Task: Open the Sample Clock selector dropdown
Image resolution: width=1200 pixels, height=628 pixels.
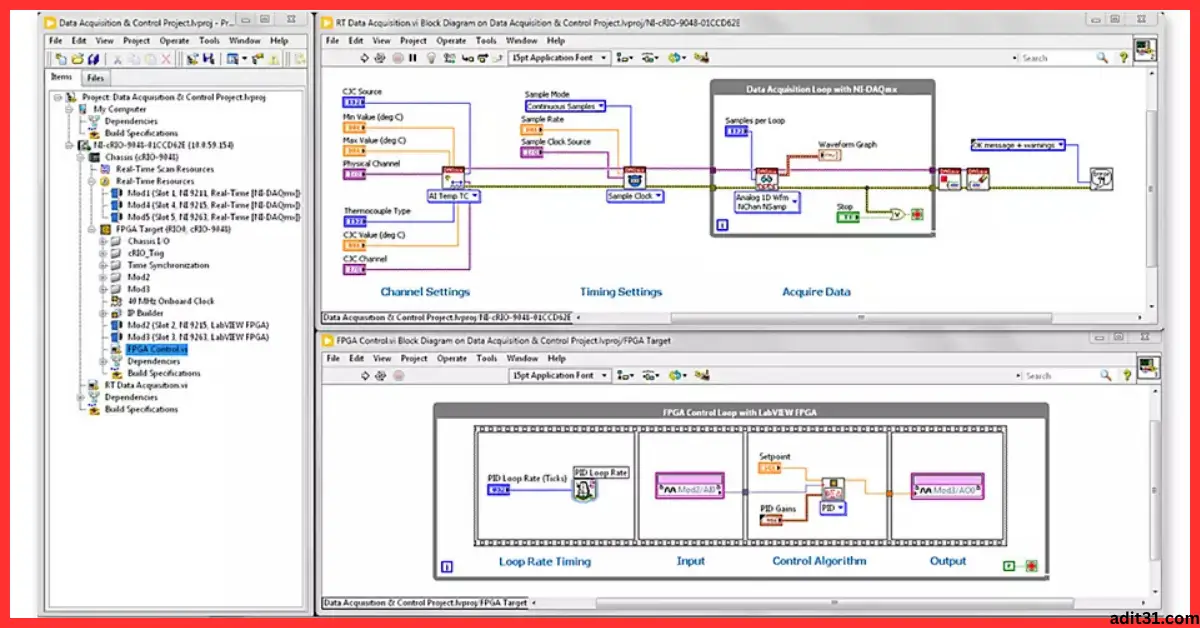Action: click(x=636, y=196)
